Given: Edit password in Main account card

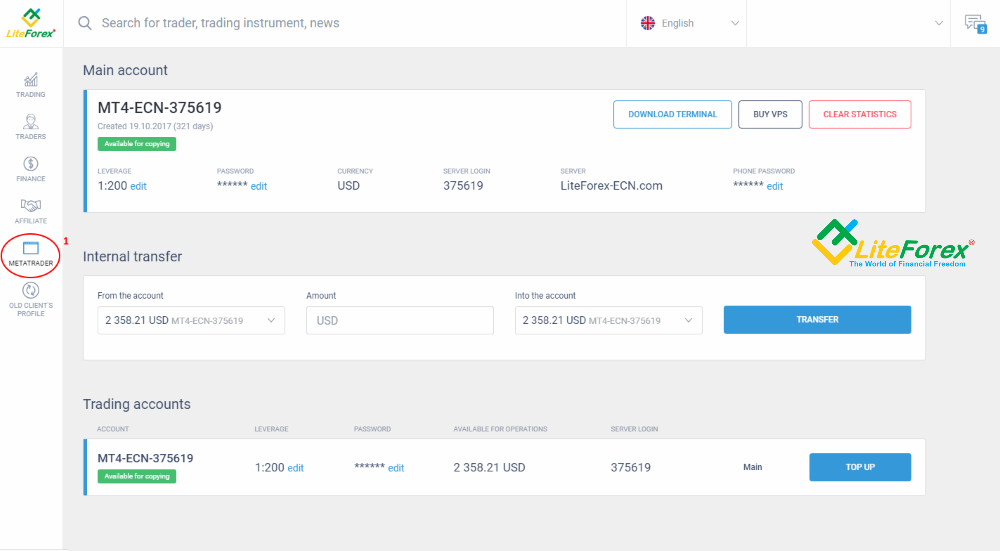Looking at the screenshot, I should click(258, 186).
